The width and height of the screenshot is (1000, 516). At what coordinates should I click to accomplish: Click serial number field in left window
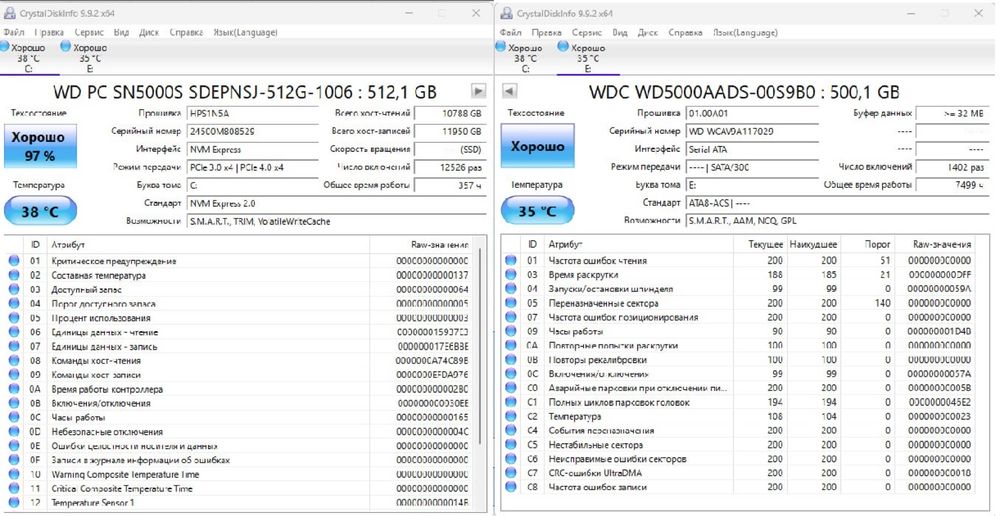click(x=253, y=131)
